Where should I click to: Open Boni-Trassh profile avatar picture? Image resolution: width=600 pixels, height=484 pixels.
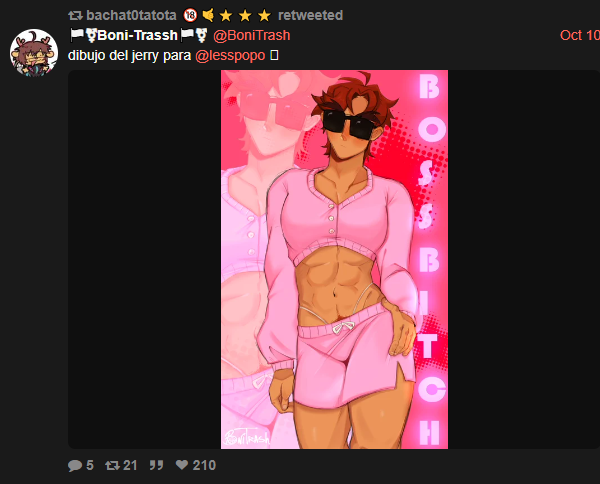click(x=34, y=53)
